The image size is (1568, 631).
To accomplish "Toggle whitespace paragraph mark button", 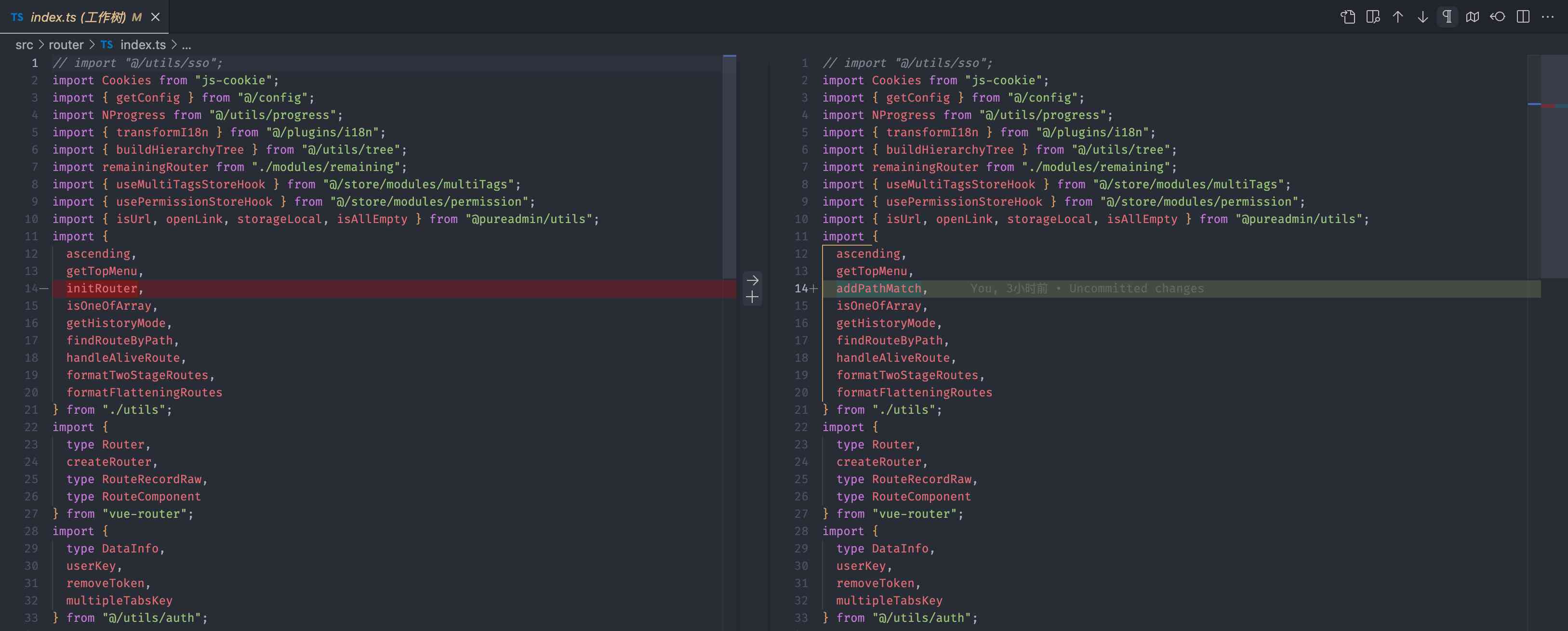I will (1448, 17).
